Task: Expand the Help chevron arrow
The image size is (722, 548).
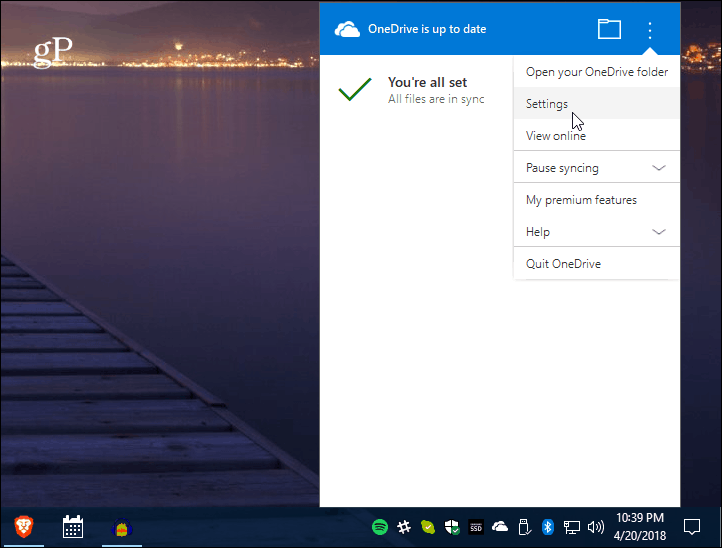Action: [x=659, y=232]
